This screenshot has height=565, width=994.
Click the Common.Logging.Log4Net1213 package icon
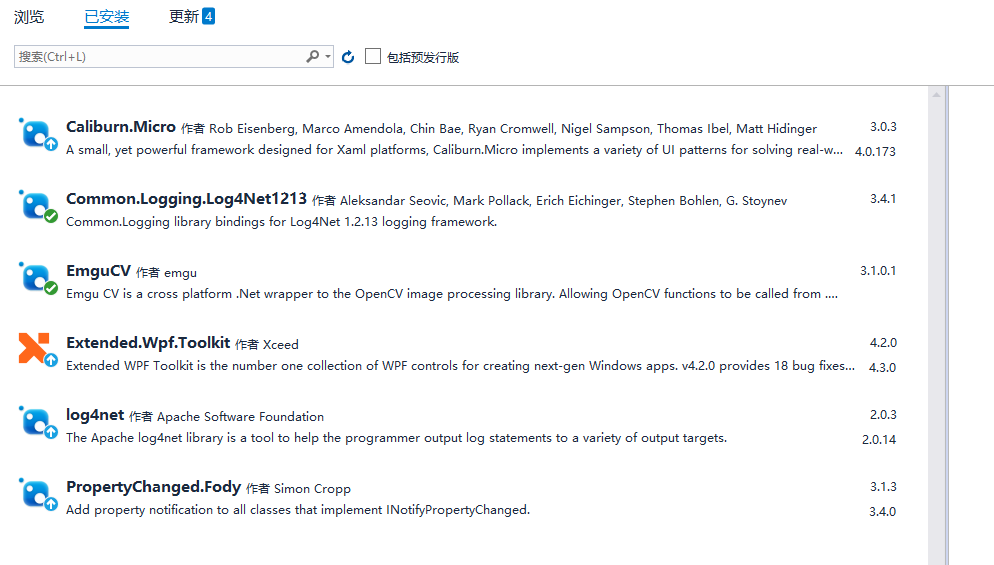(38, 207)
